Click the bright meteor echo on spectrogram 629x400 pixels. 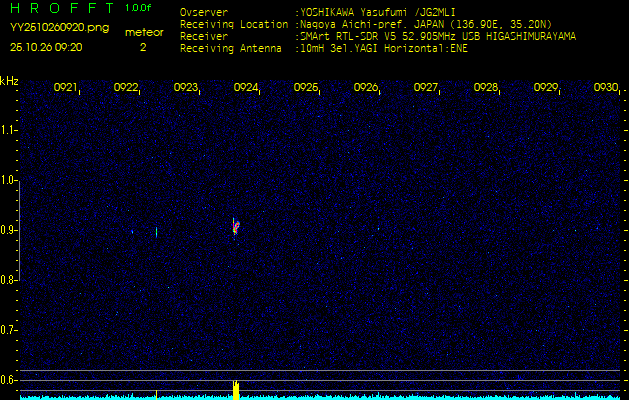236,227
